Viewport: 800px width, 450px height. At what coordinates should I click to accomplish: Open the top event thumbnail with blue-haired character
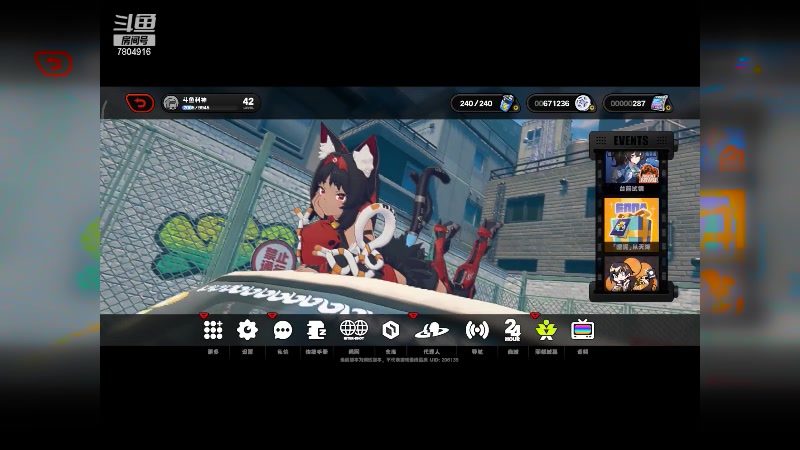[x=632, y=167]
